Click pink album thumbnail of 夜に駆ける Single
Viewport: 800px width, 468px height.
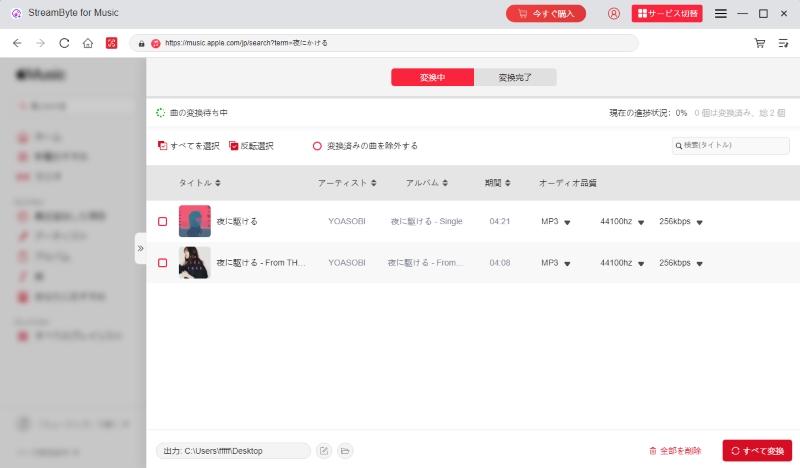[x=194, y=221]
